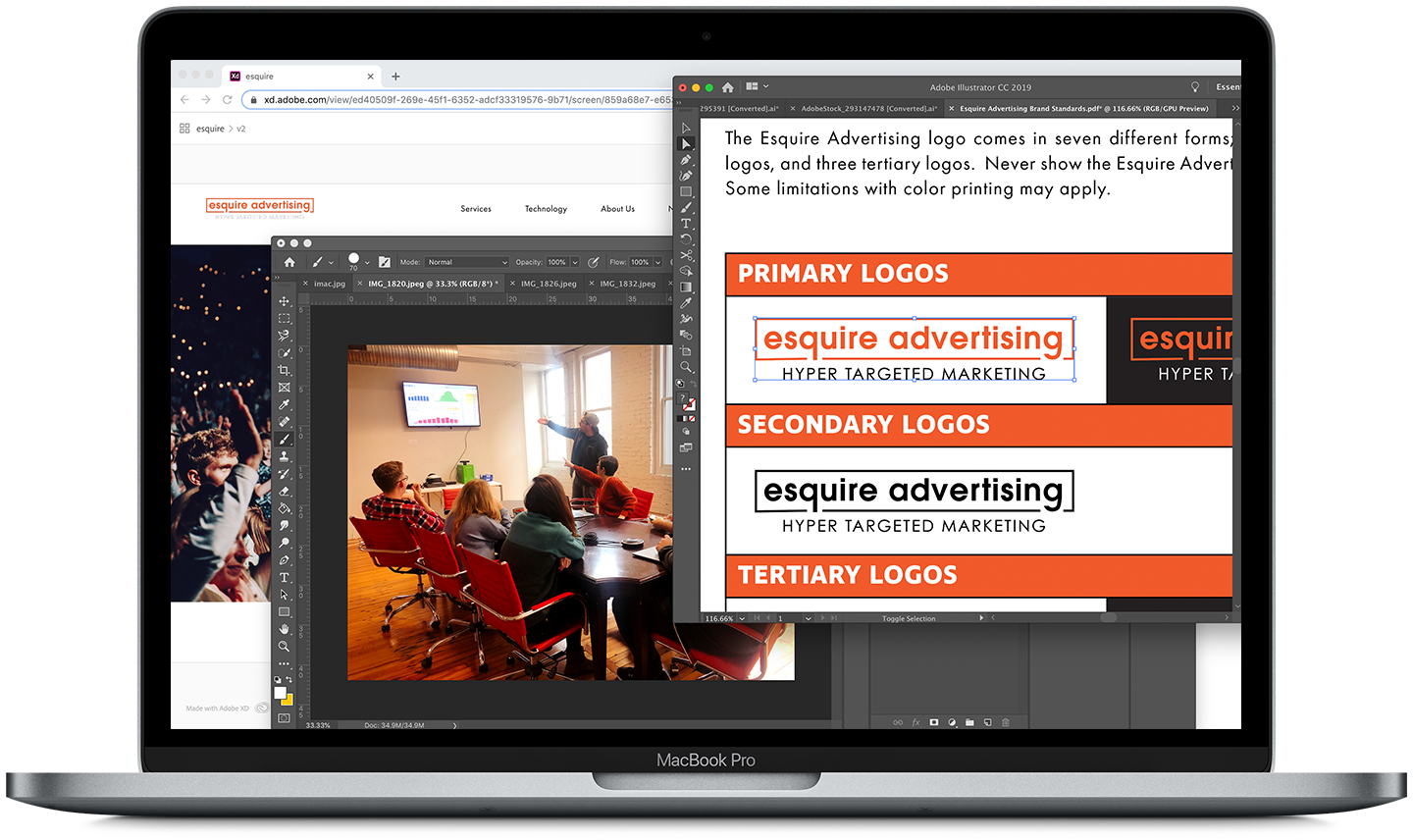This screenshot has width=1413, height=840.
Task: Open Photoshop blend Mode dropdown set to Normal
Action: tap(467, 262)
